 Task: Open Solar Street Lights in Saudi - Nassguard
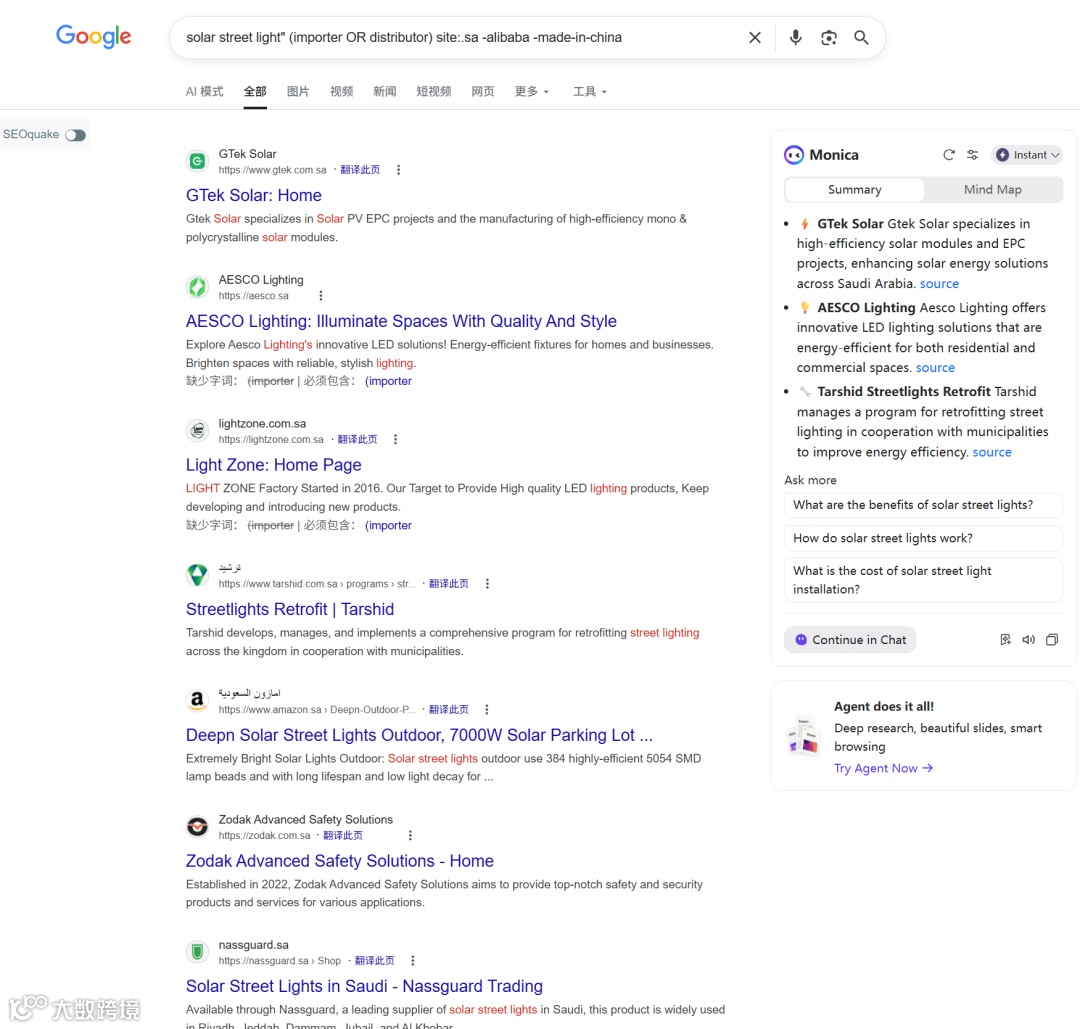[x=364, y=987]
